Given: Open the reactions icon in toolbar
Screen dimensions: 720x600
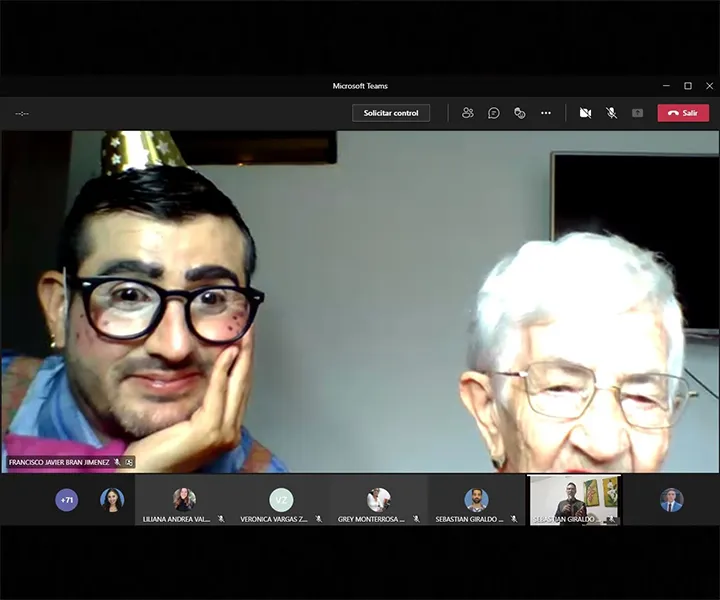Looking at the screenshot, I should click(520, 113).
